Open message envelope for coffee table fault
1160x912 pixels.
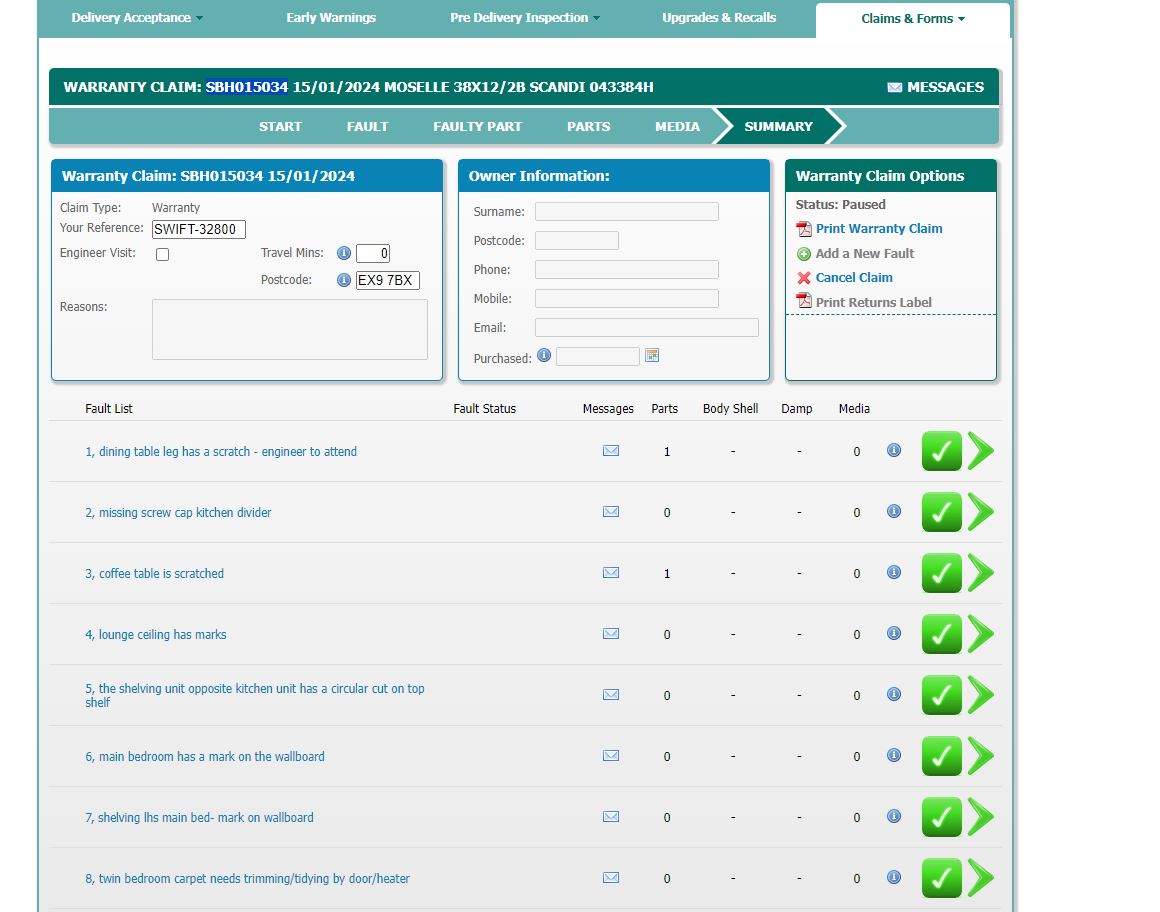click(x=611, y=573)
